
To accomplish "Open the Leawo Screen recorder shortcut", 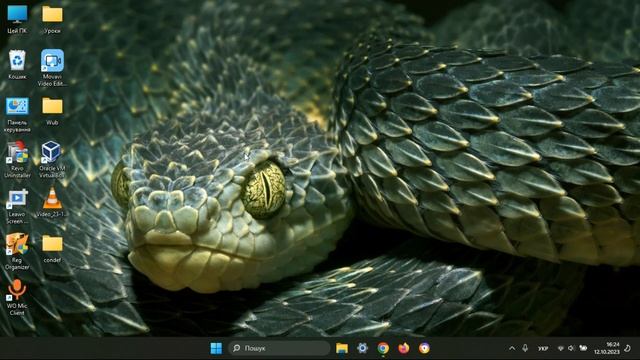I will (17, 206).
